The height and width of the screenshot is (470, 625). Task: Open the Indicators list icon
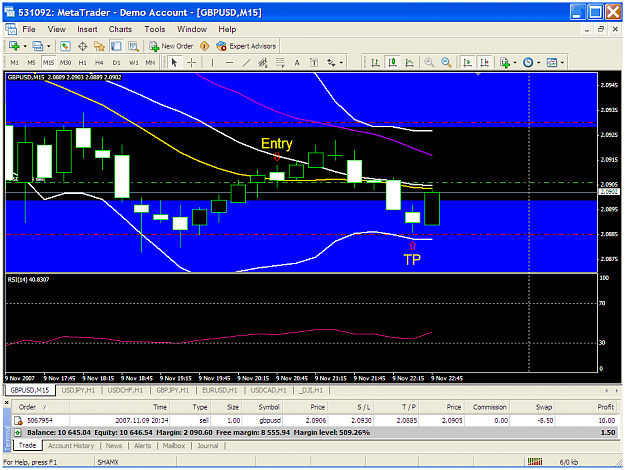[505, 63]
